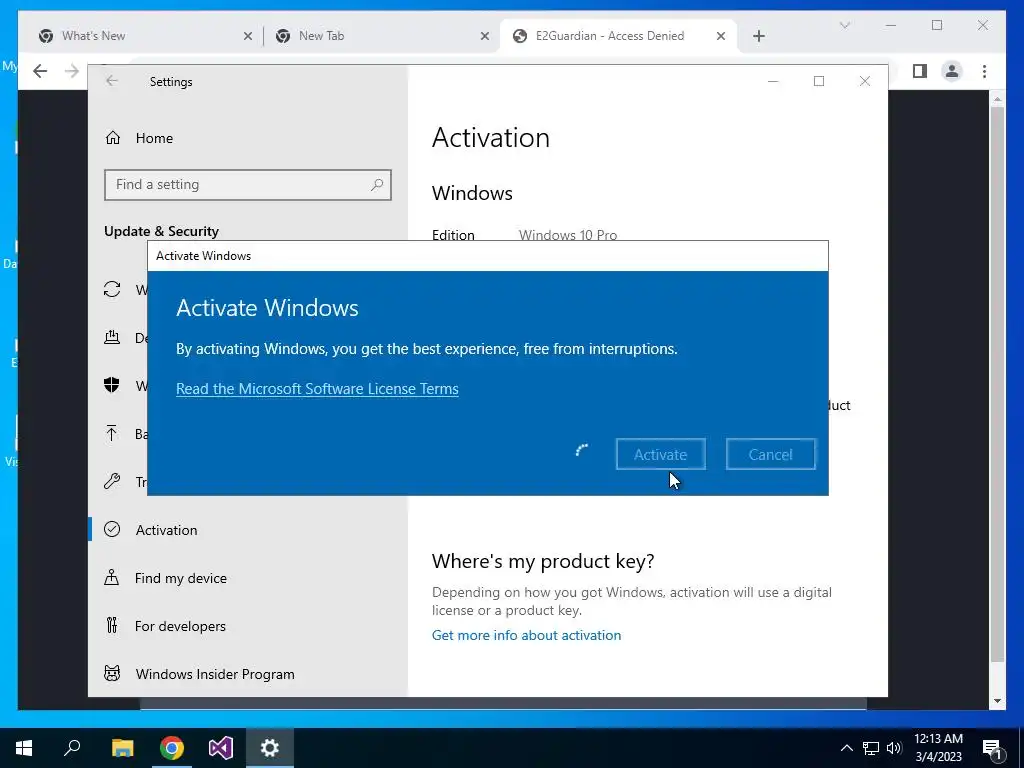Image resolution: width=1024 pixels, height=768 pixels.
Task: Open a new Chrome tab with plus
Action: click(758, 36)
